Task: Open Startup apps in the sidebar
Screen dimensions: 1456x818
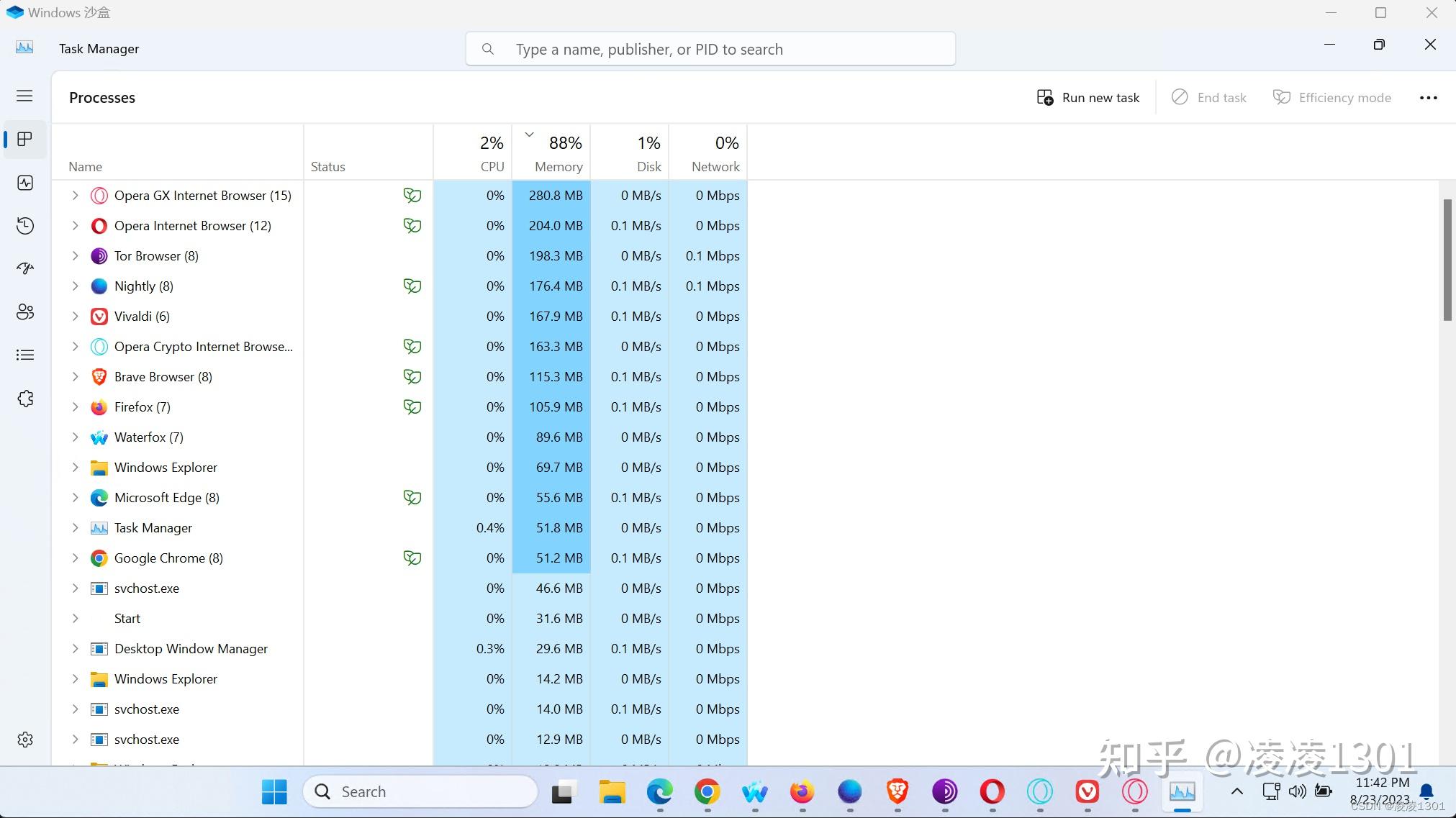Action: (x=24, y=268)
